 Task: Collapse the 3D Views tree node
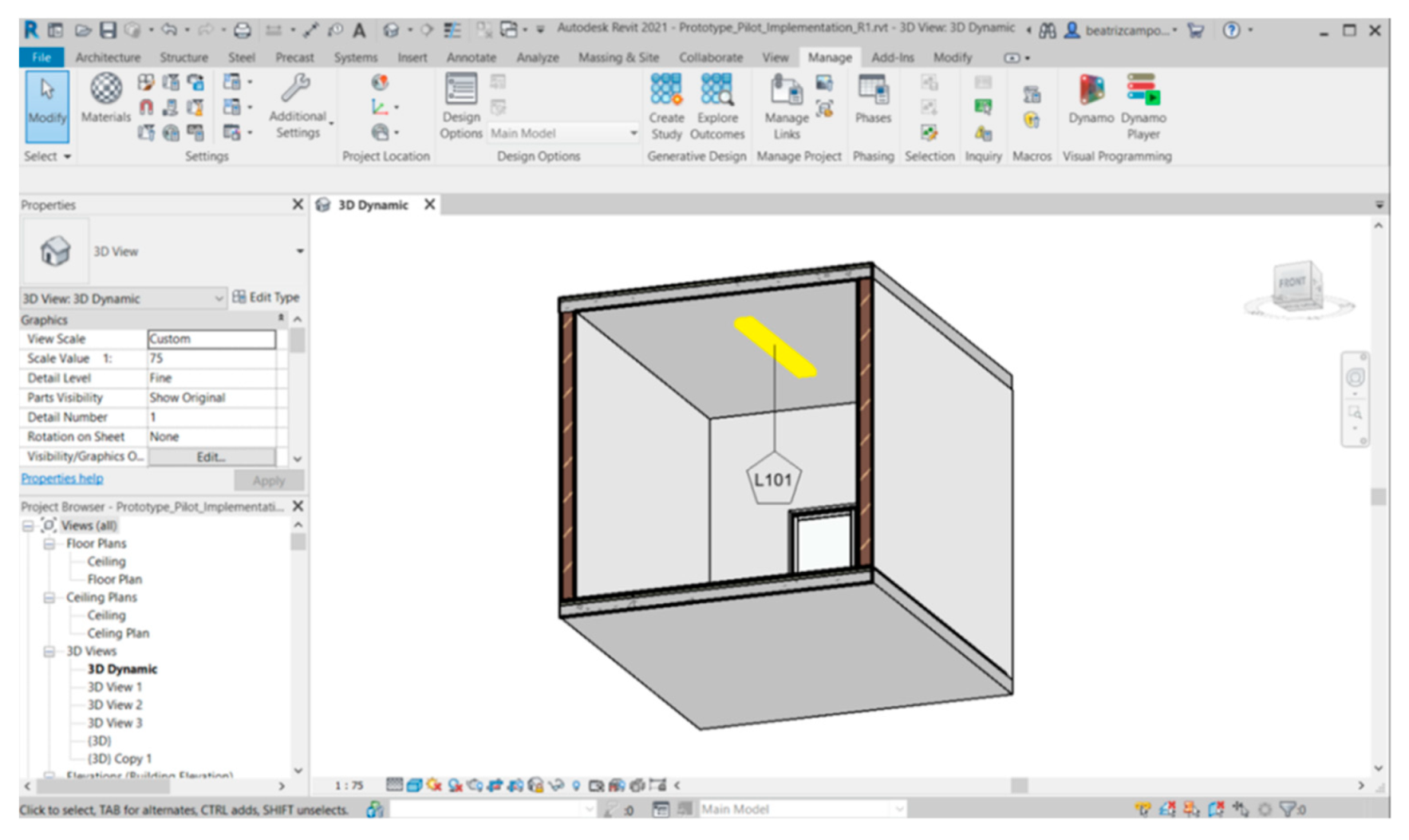pyautogui.click(x=49, y=652)
